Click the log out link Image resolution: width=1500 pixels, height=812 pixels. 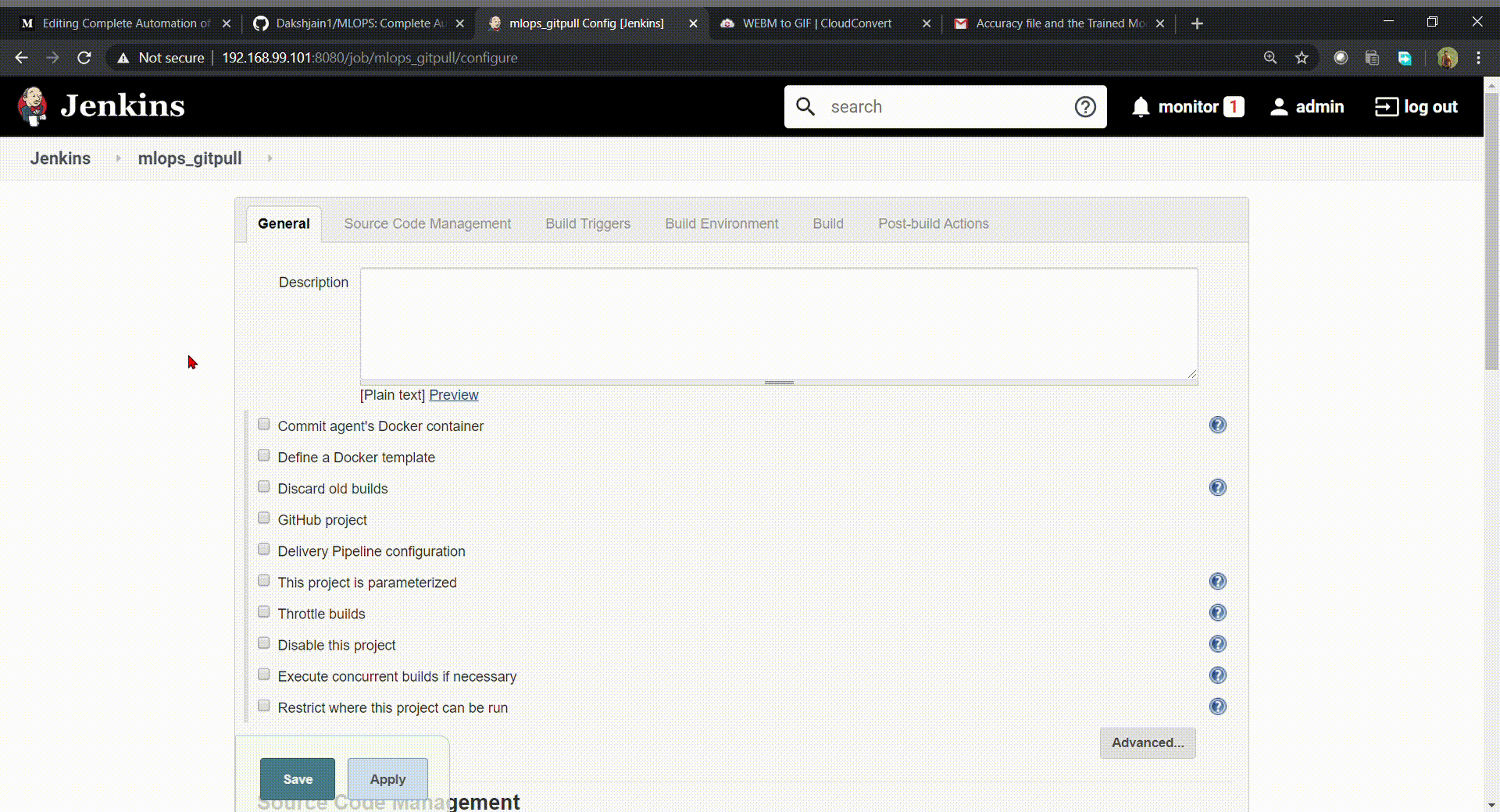tap(1416, 107)
